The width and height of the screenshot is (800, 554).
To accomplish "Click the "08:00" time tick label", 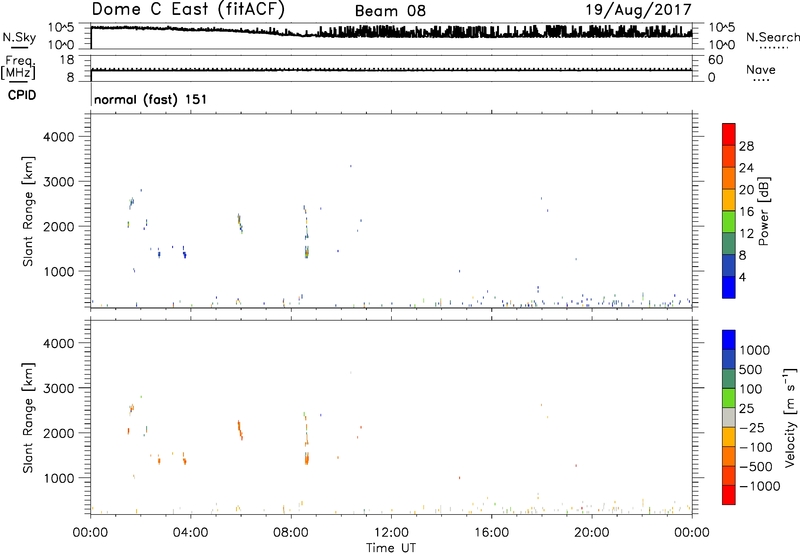I will tap(291, 533).
